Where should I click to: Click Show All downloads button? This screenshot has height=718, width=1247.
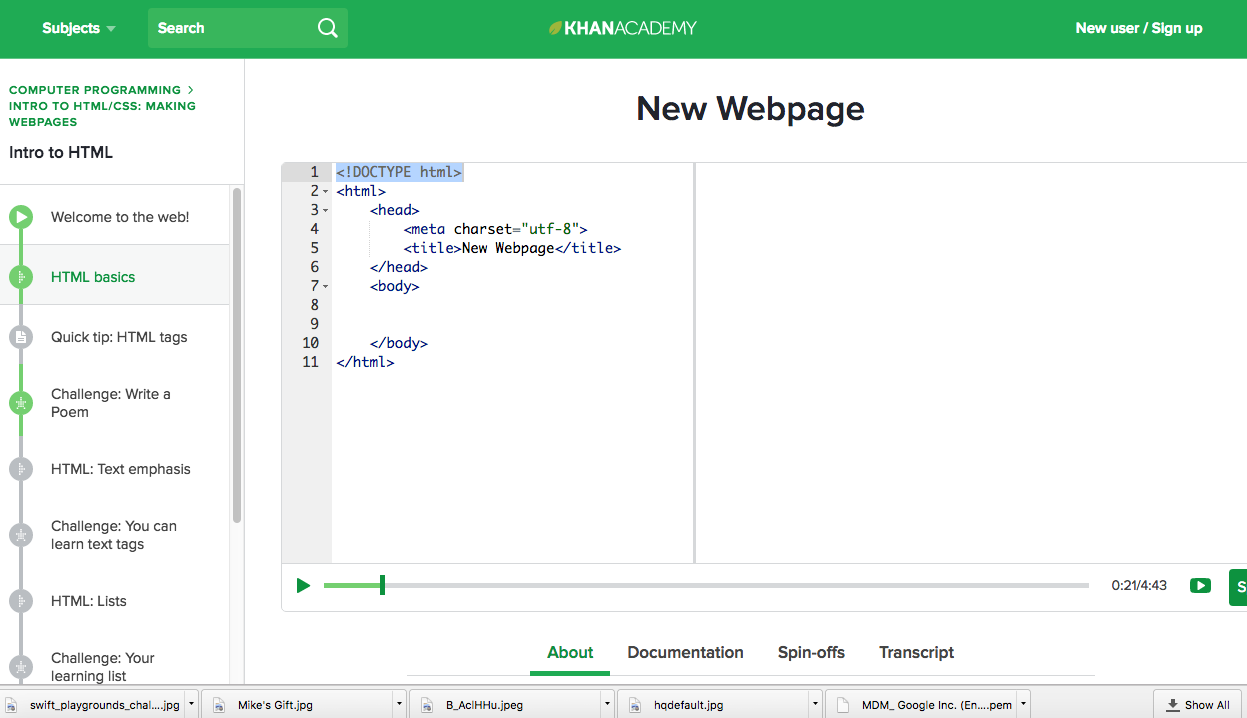[x=1197, y=704]
